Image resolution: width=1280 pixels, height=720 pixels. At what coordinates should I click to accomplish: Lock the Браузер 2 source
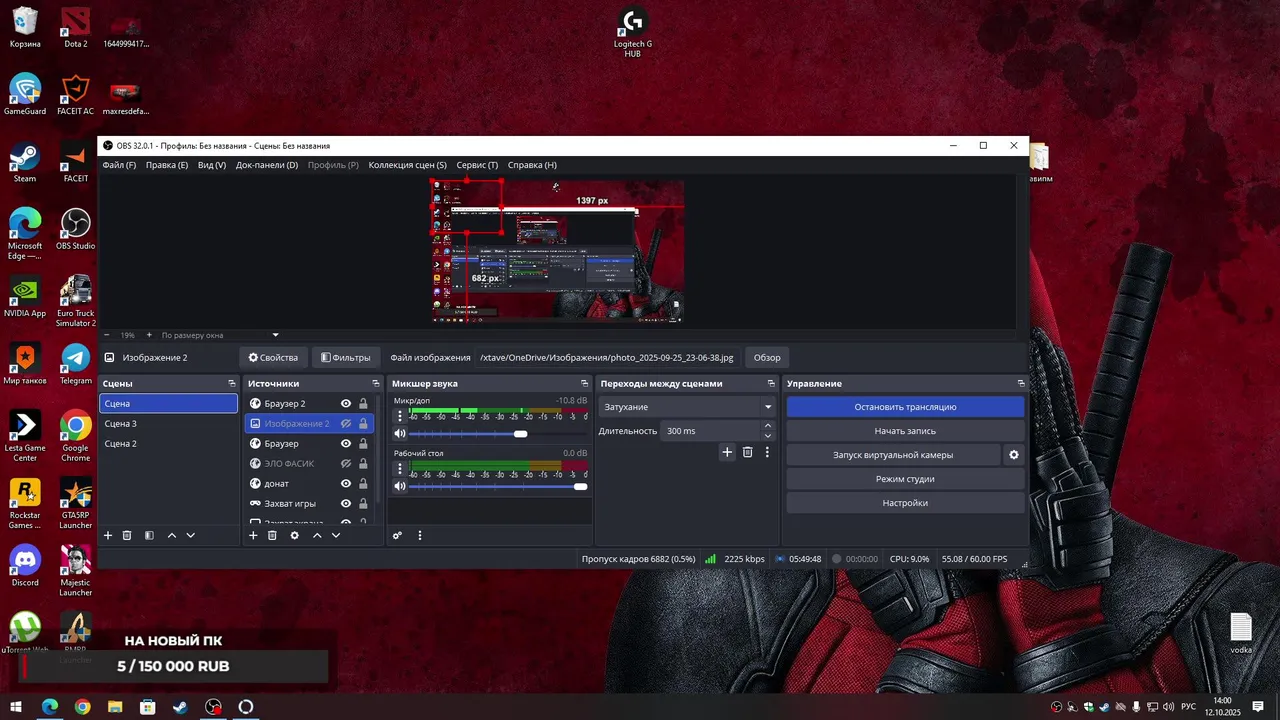363,404
